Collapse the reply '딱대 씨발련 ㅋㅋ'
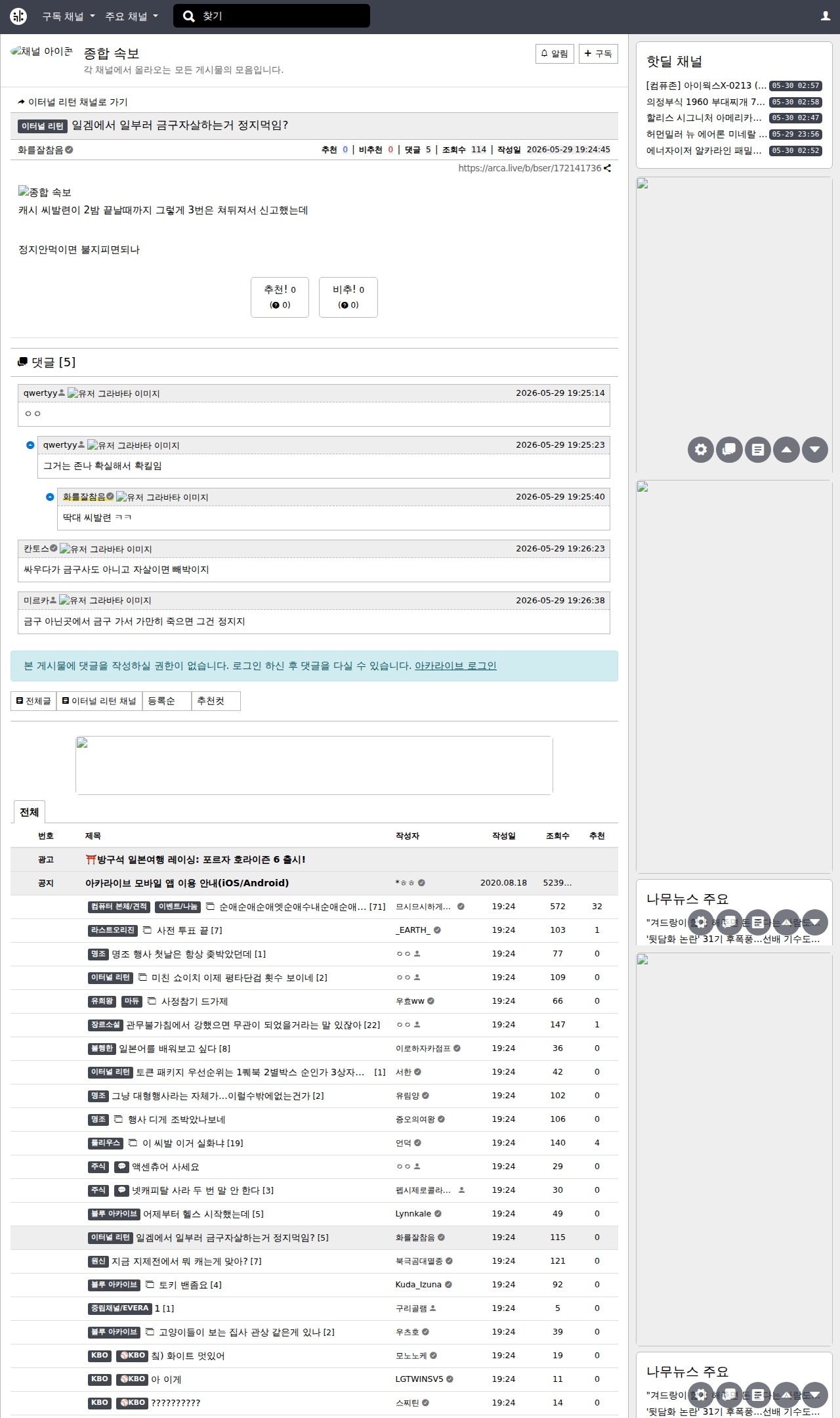The height and width of the screenshot is (1418, 840). pos(50,497)
